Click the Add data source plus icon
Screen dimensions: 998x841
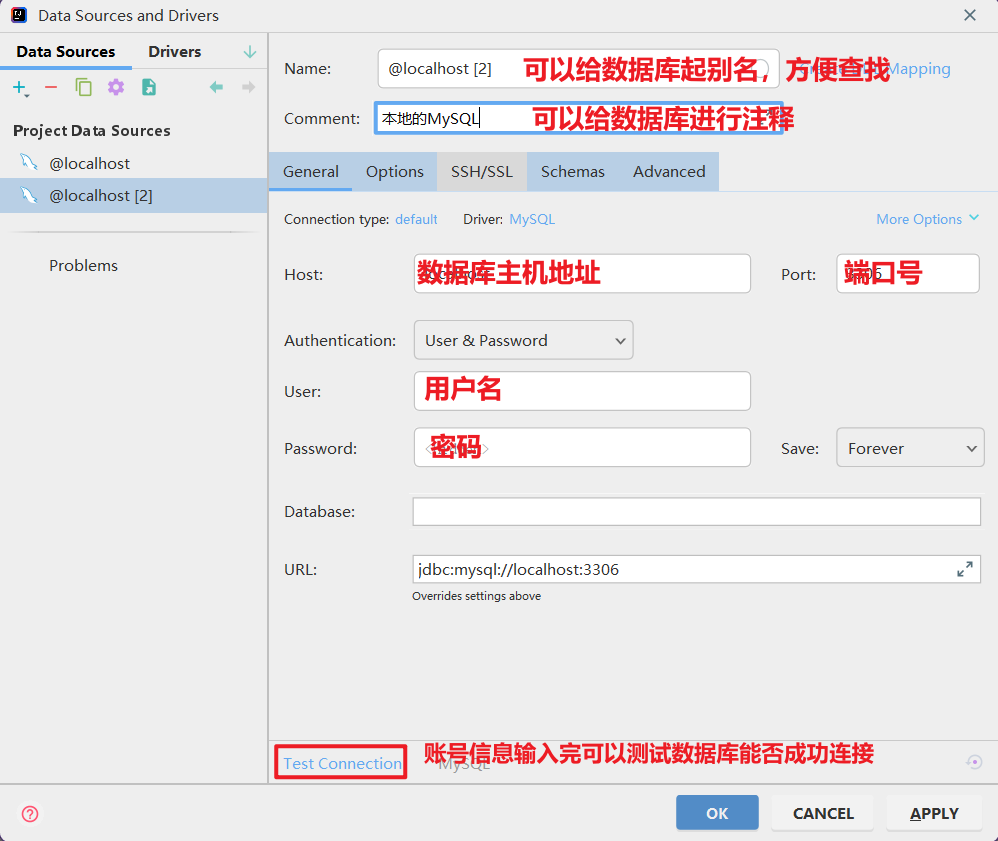coord(20,87)
